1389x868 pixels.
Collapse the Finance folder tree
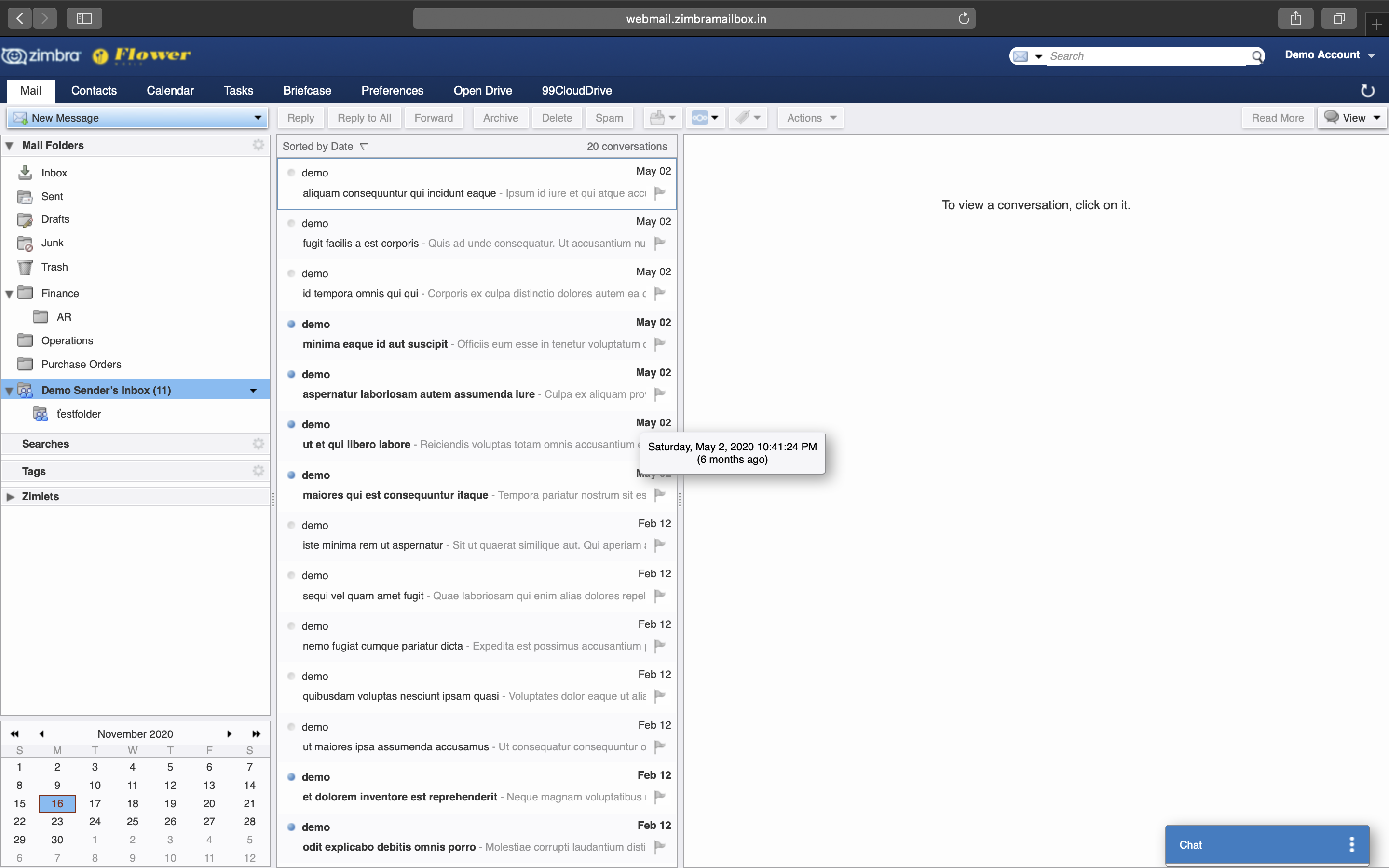[x=9, y=294]
